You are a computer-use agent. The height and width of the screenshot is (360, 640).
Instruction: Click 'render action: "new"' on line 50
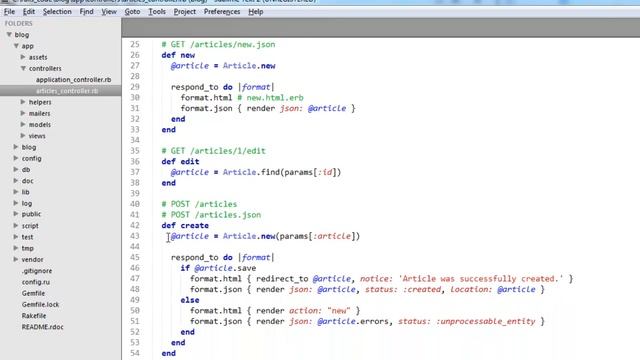pos(303,311)
